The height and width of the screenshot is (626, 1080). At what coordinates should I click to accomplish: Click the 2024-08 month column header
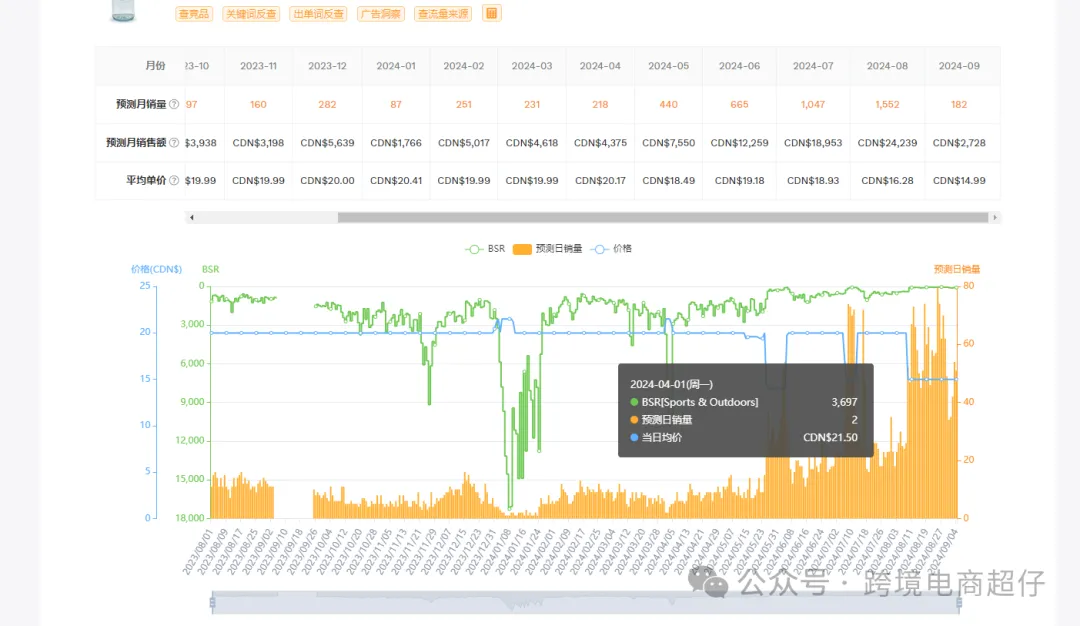click(887, 66)
